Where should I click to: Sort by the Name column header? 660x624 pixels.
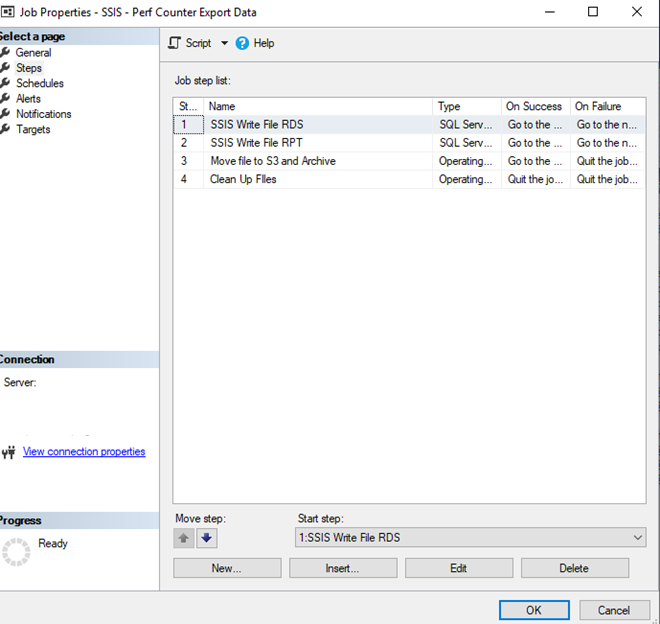[318, 106]
